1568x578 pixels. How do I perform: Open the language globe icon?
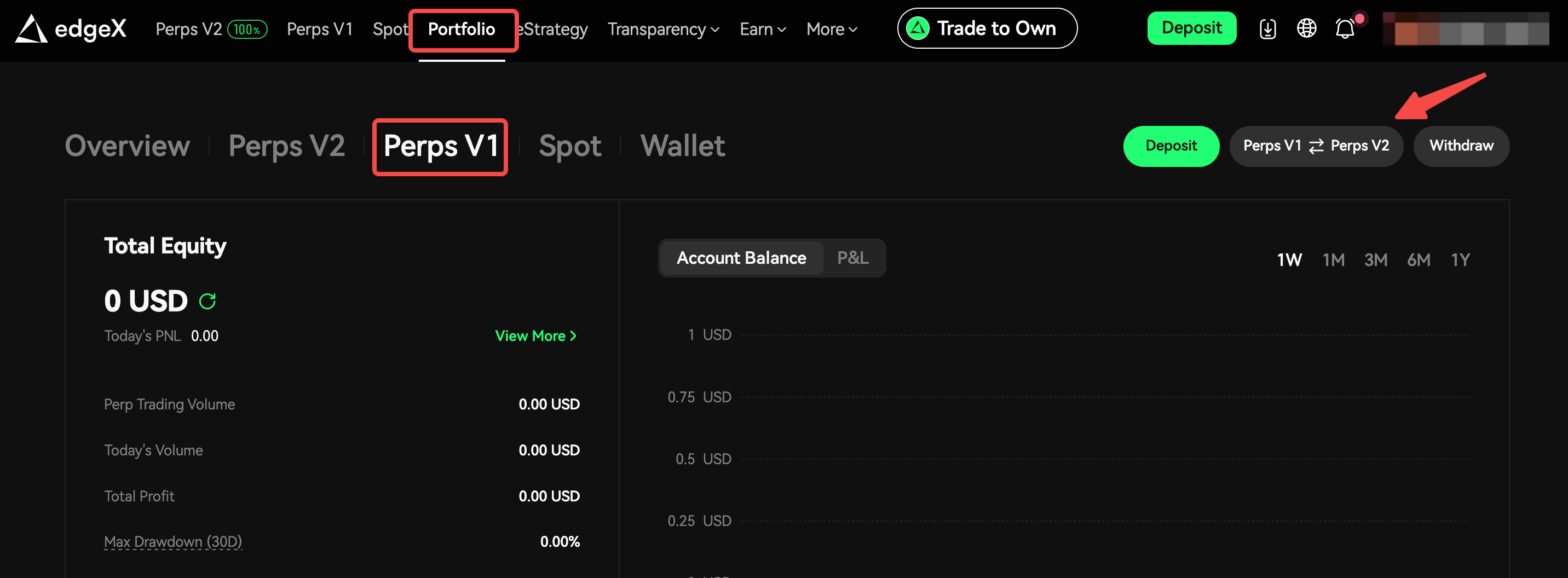coord(1306,28)
